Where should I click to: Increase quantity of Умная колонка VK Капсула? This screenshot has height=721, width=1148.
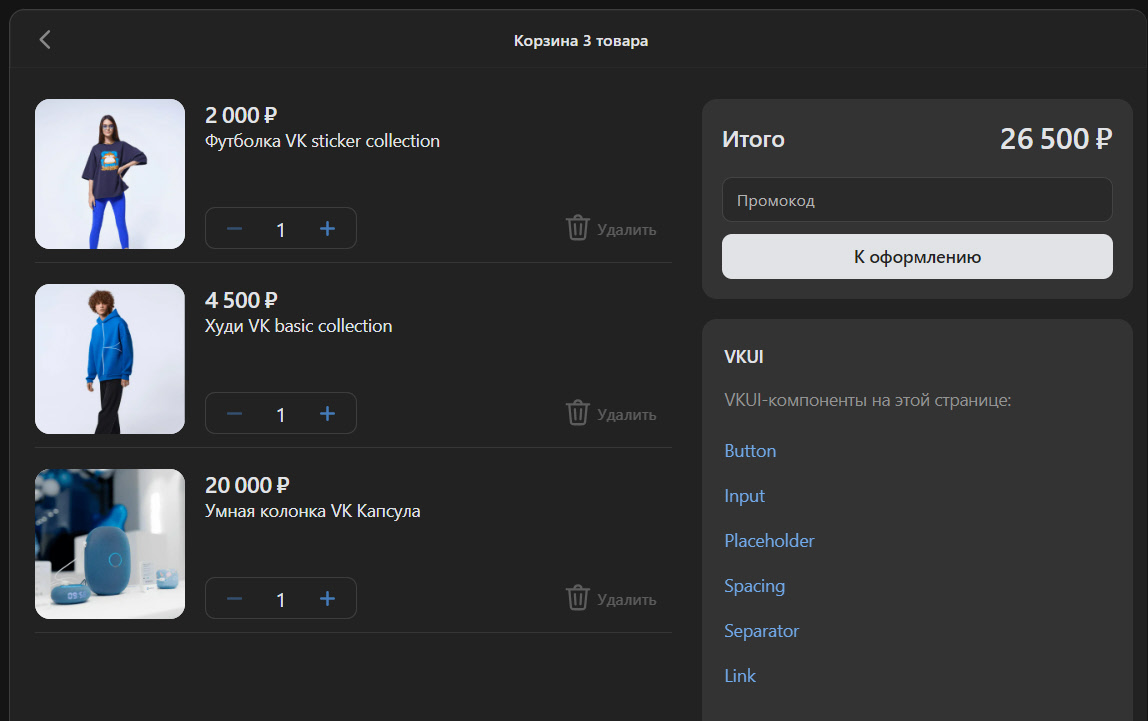(327, 599)
